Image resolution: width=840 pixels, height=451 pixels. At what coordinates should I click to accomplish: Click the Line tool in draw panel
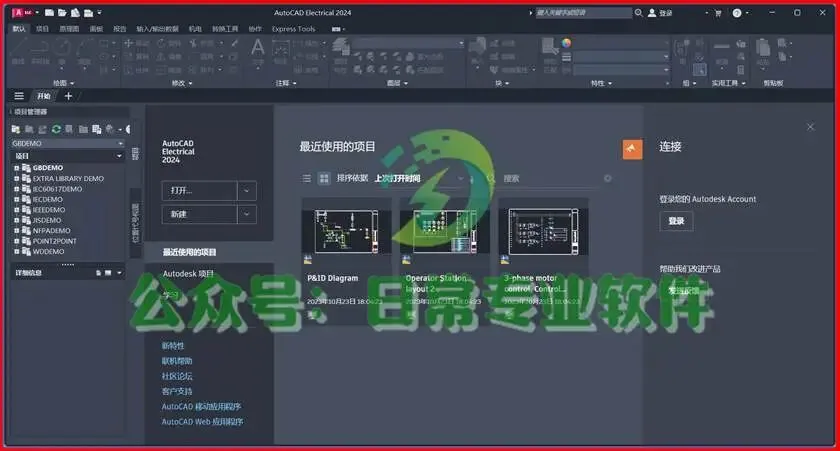[x=18, y=48]
